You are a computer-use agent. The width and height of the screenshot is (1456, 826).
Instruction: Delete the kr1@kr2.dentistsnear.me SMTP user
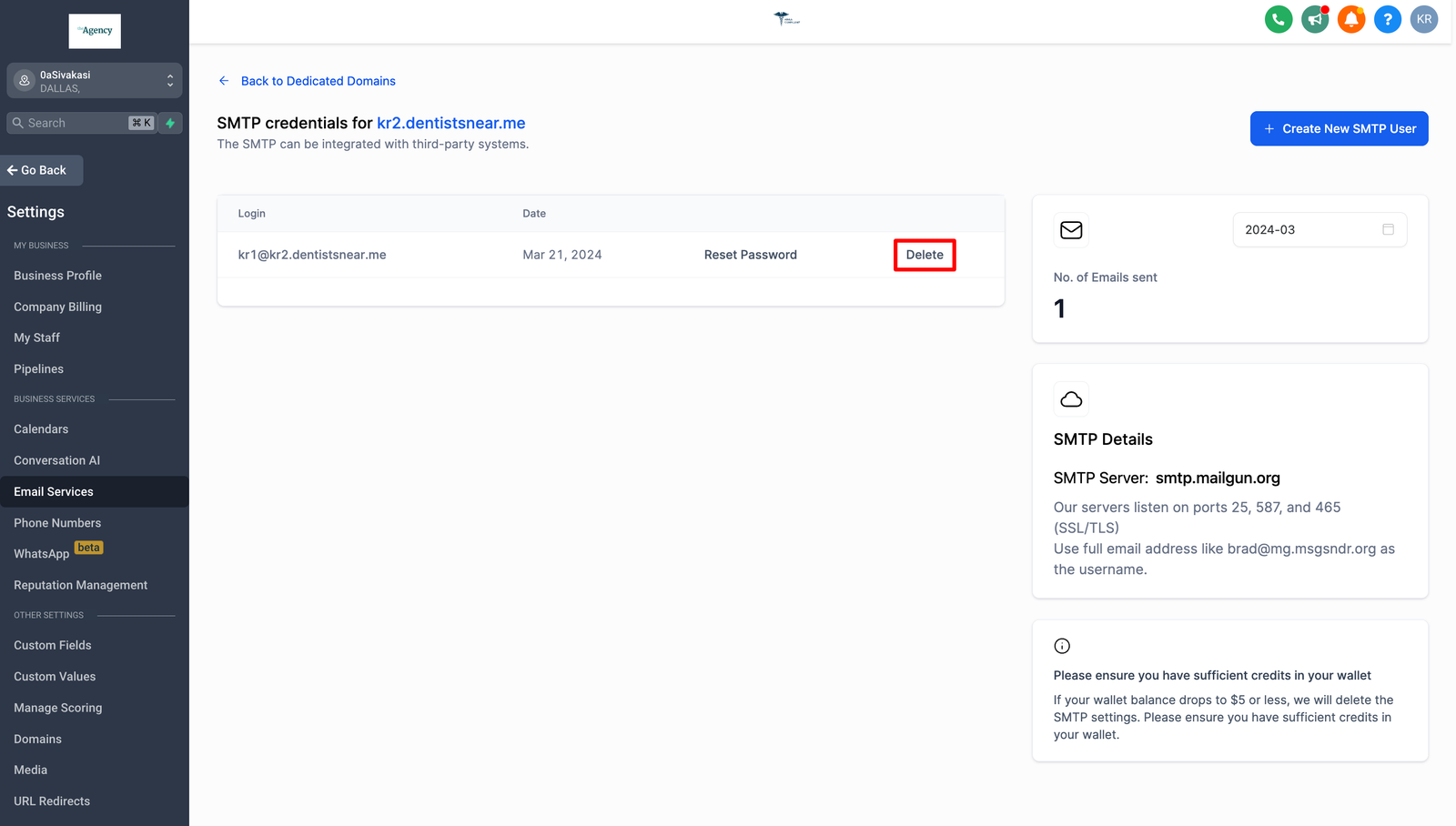(x=925, y=255)
